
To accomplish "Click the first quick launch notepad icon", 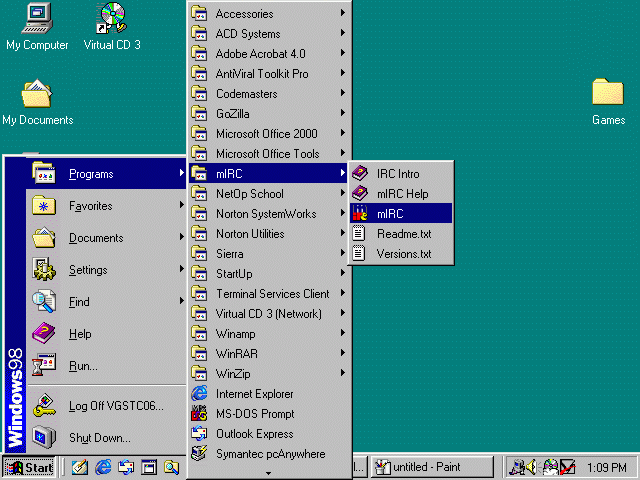I will pyautogui.click(x=80, y=467).
